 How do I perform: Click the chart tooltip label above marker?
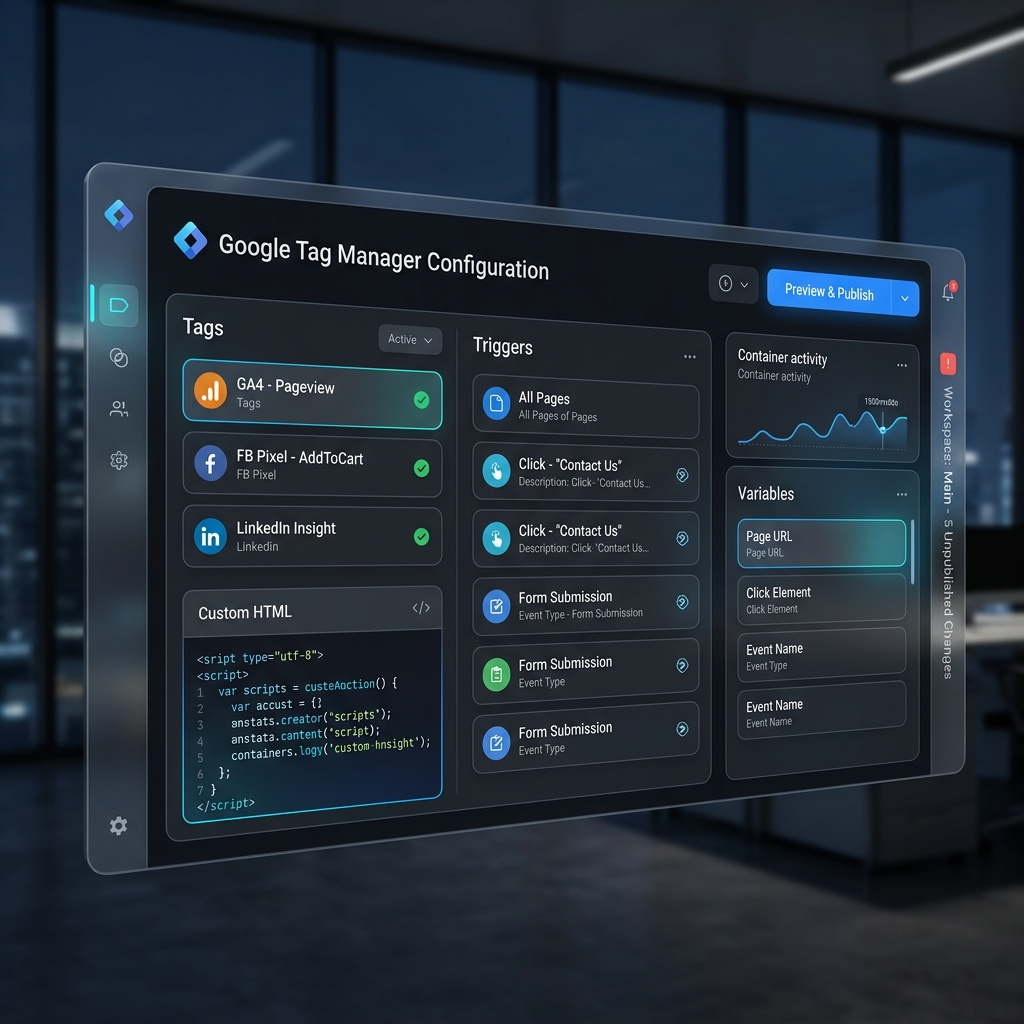881,402
